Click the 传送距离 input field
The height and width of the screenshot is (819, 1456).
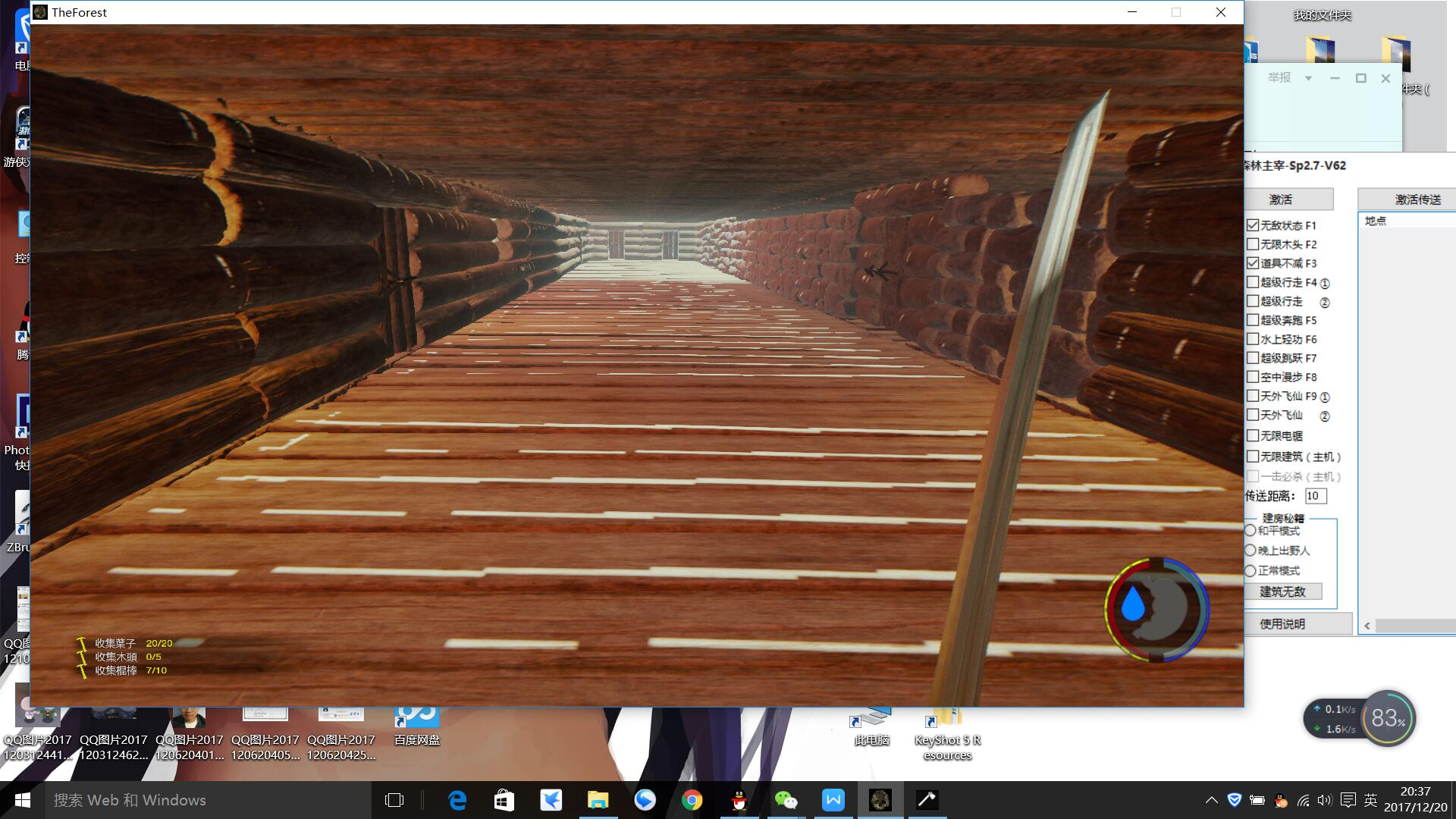1316,496
